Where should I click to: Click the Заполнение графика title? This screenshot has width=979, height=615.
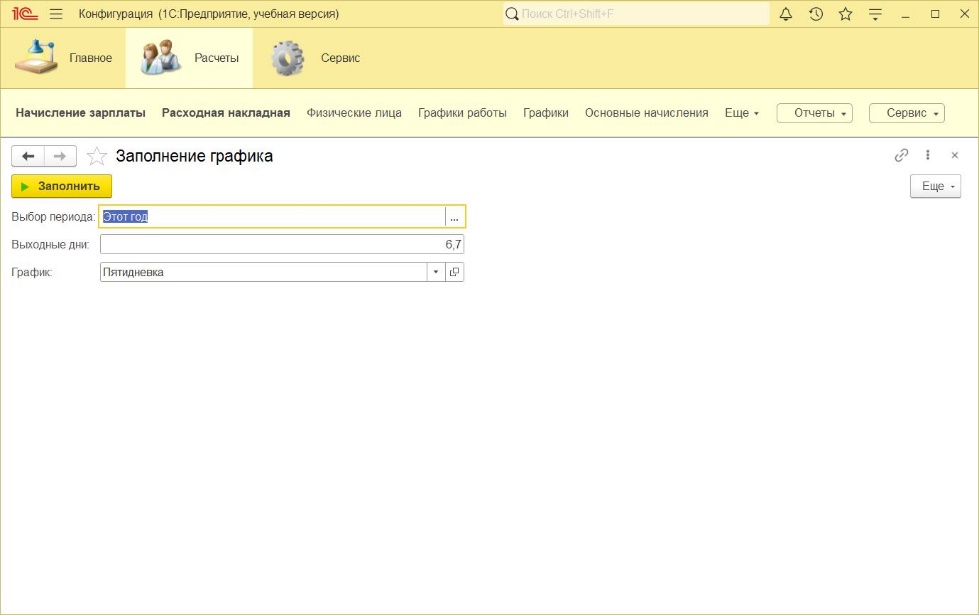tap(194, 156)
